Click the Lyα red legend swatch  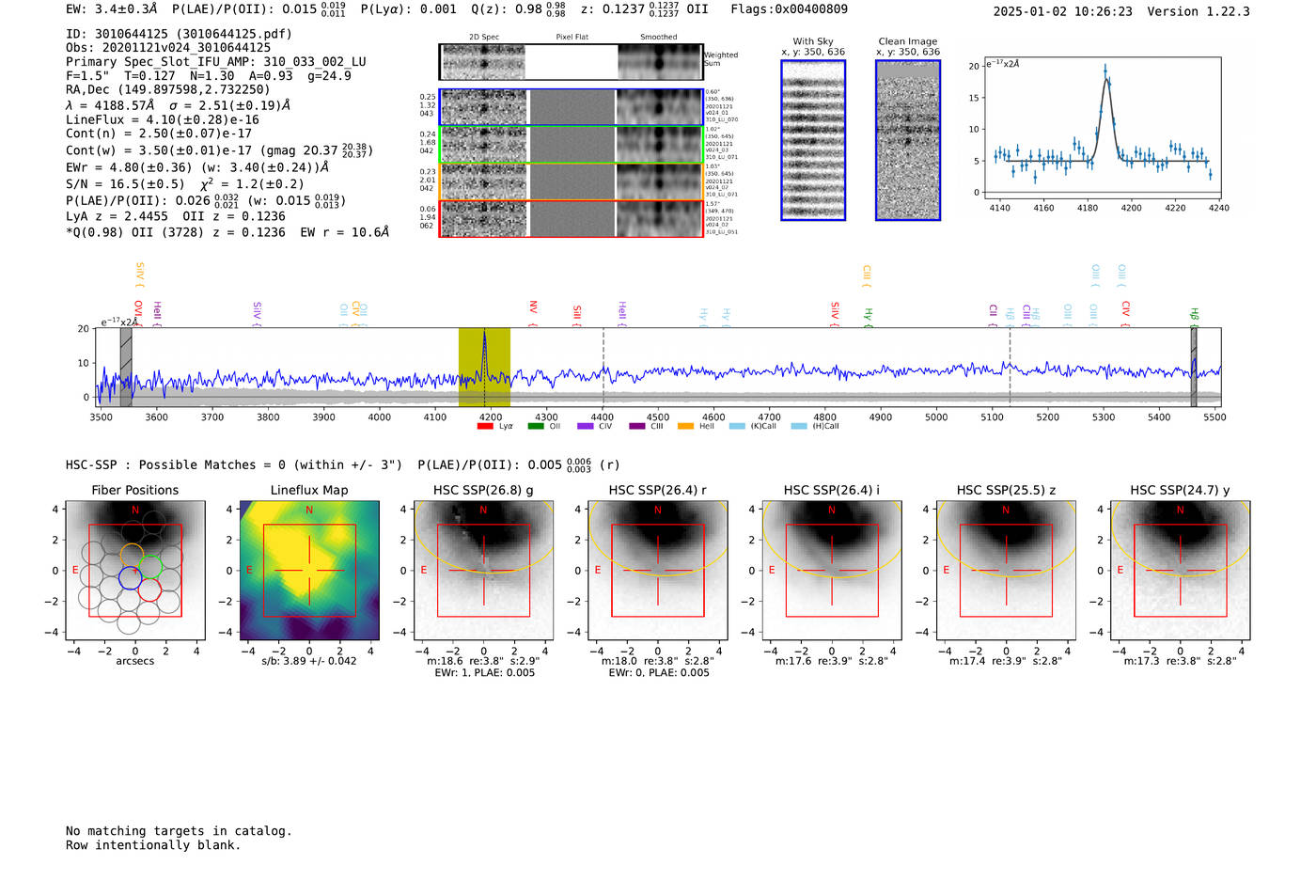pos(485,426)
